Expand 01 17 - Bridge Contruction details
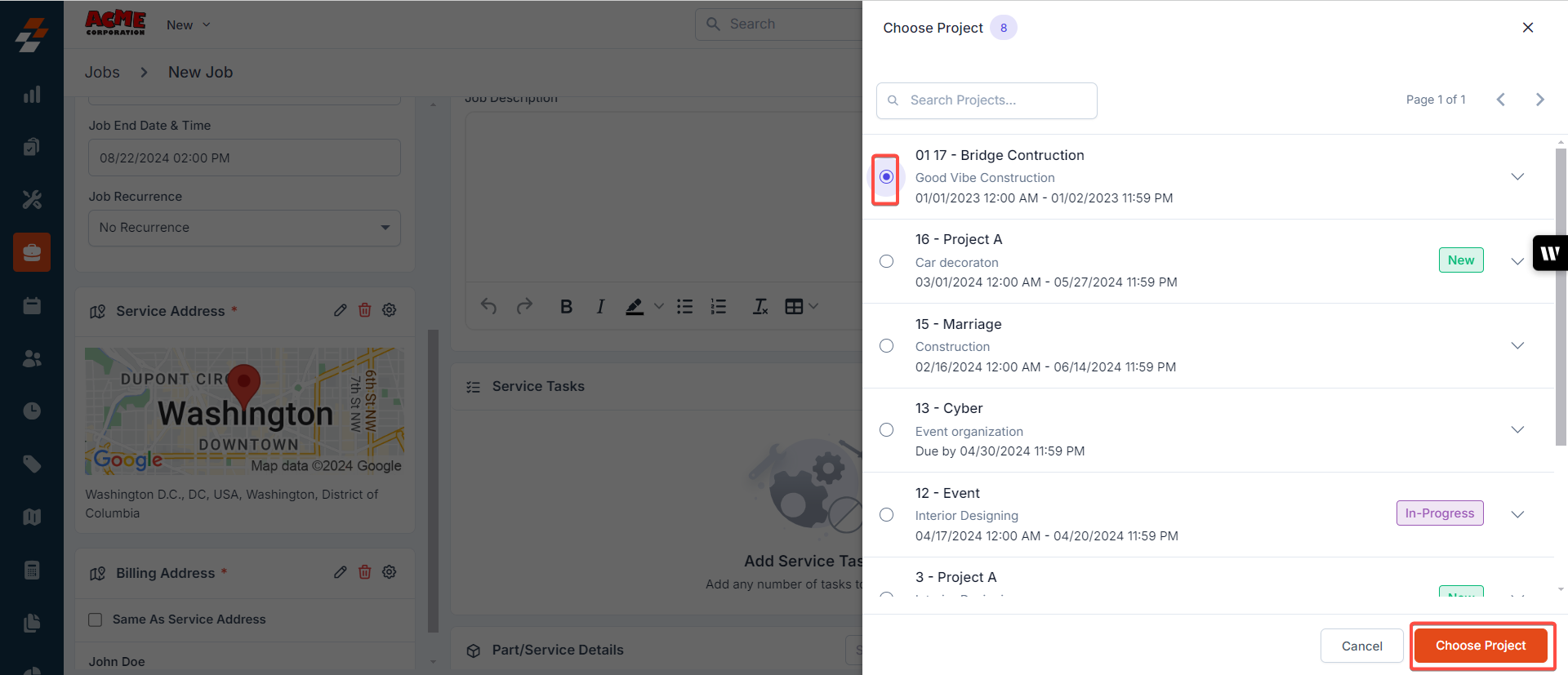Screen dimensions: 1568x675 (x=1517, y=177)
